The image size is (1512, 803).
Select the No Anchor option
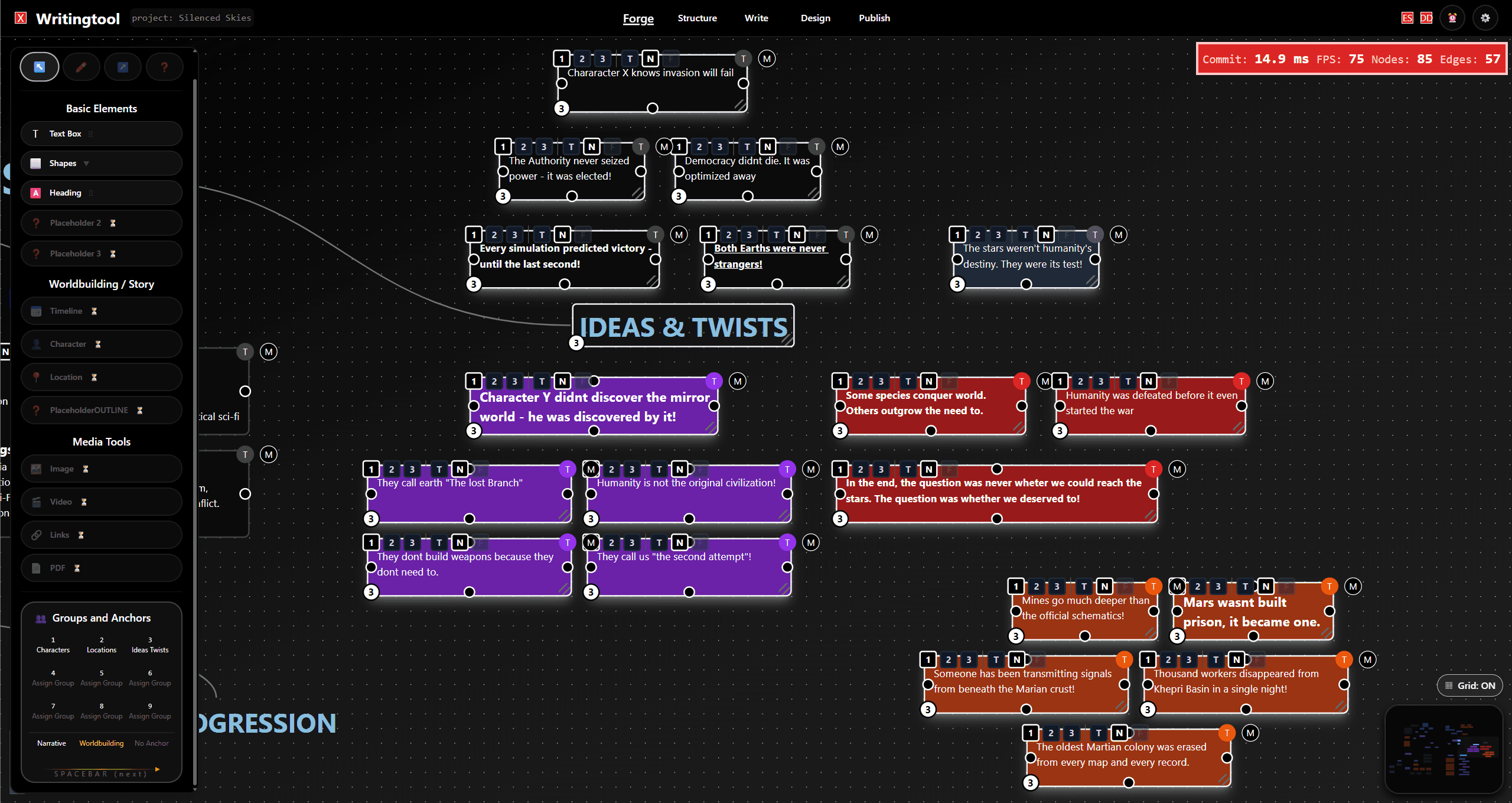point(151,743)
